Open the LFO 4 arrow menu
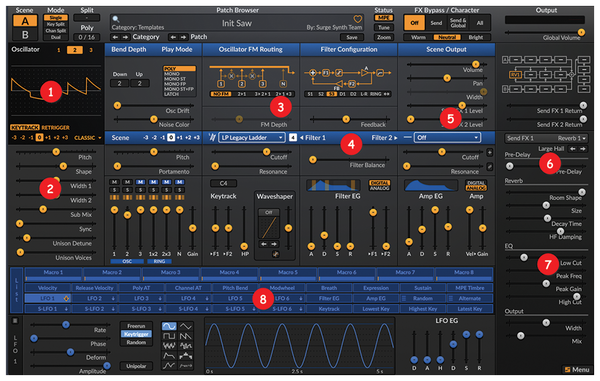Viewport: 600px width, 381px height. pyautogui.click(x=207, y=298)
